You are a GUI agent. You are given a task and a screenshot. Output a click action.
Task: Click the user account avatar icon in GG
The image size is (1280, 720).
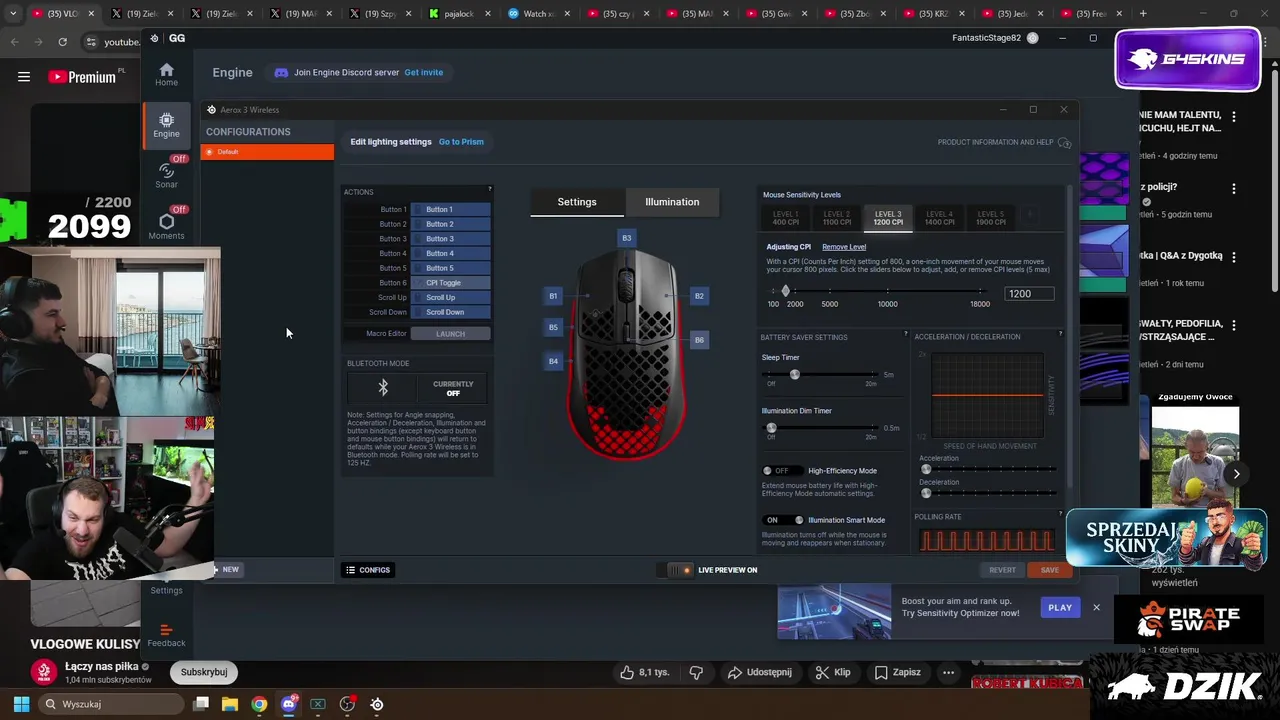point(1032,38)
